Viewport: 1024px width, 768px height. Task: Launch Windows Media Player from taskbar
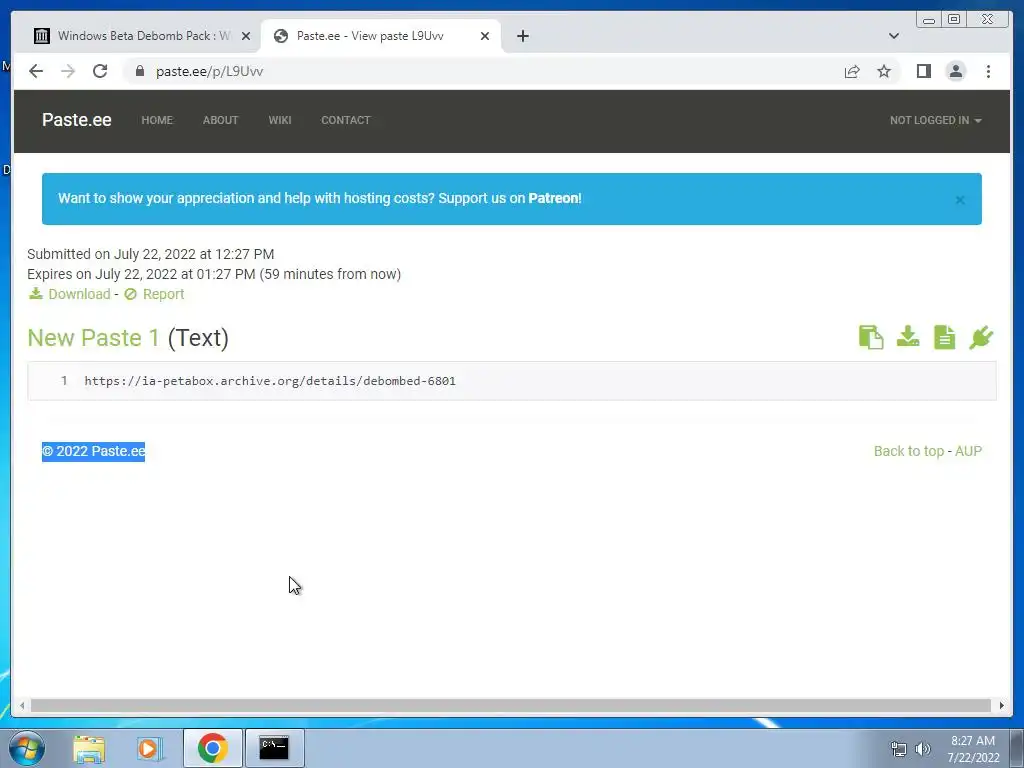(149, 748)
